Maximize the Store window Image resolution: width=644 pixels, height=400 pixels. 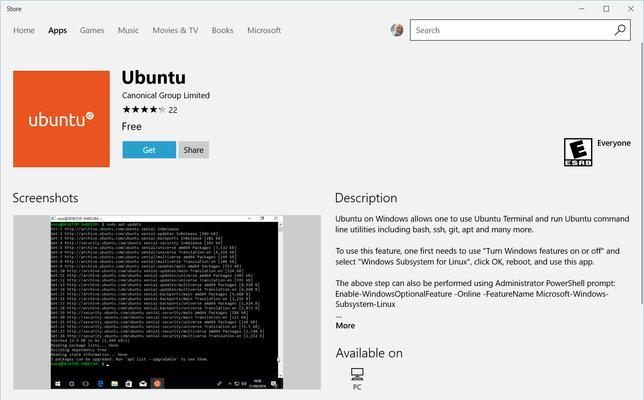606,9
